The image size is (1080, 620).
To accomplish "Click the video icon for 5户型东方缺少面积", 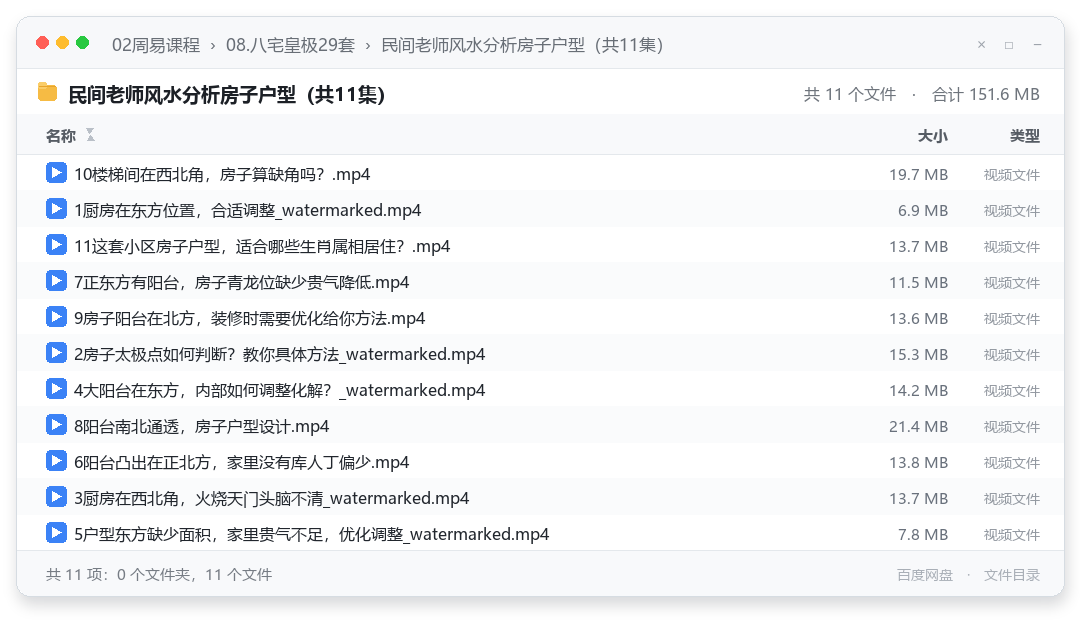I will (x=56, y=533).
